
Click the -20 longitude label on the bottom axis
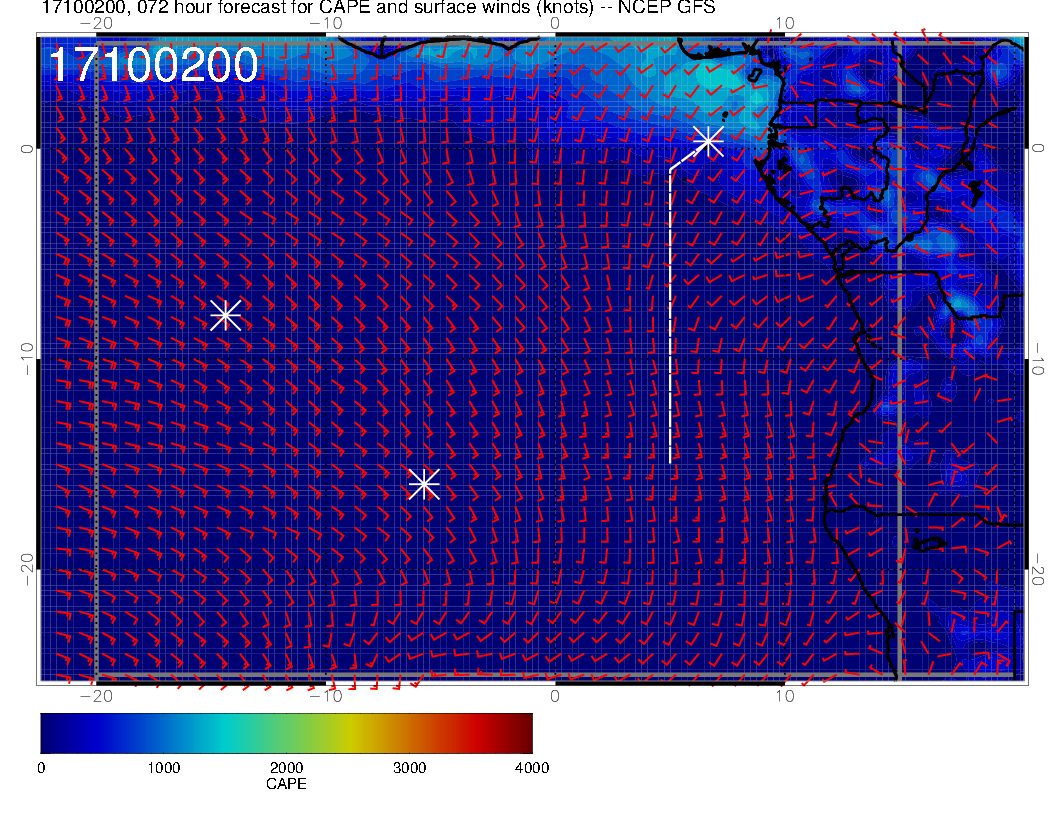coord(96,695)
